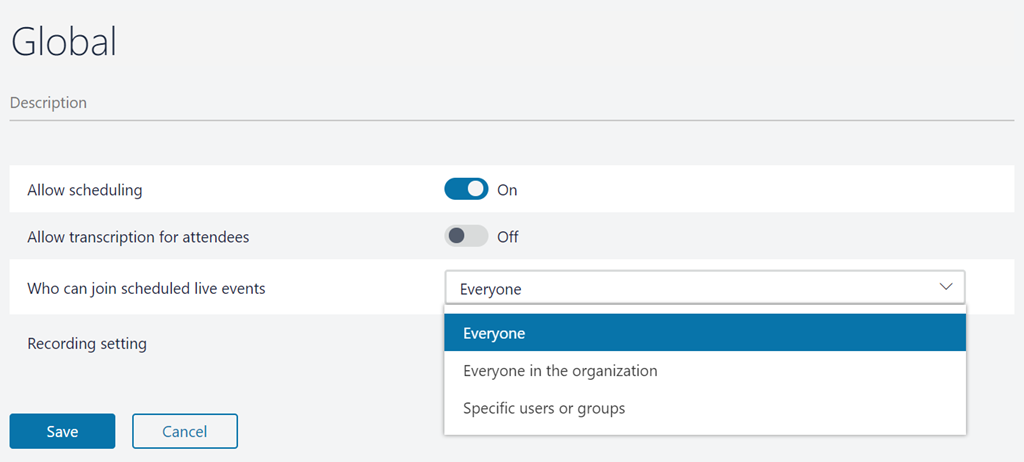Click the gray knob on transcription switch
1024x462 pixels.
coord(457,237)
